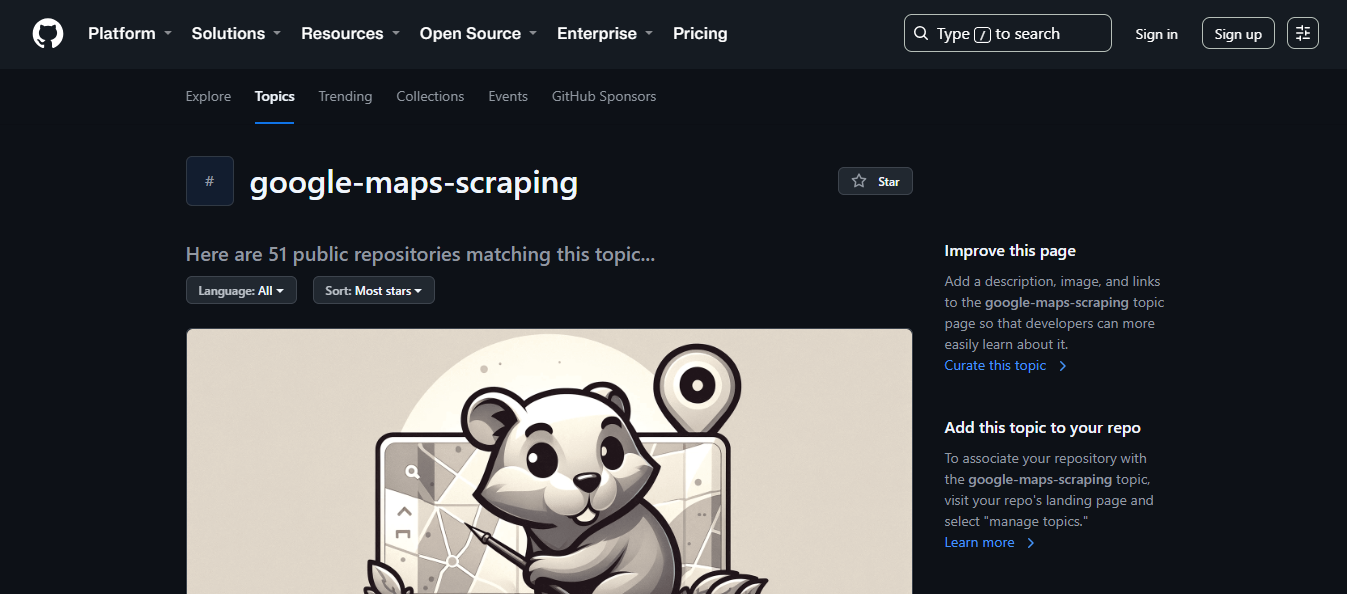Focus the Type / to search field
Image resolution: width=1347 pixels, height=594 pixels.
coord(1008,33)
